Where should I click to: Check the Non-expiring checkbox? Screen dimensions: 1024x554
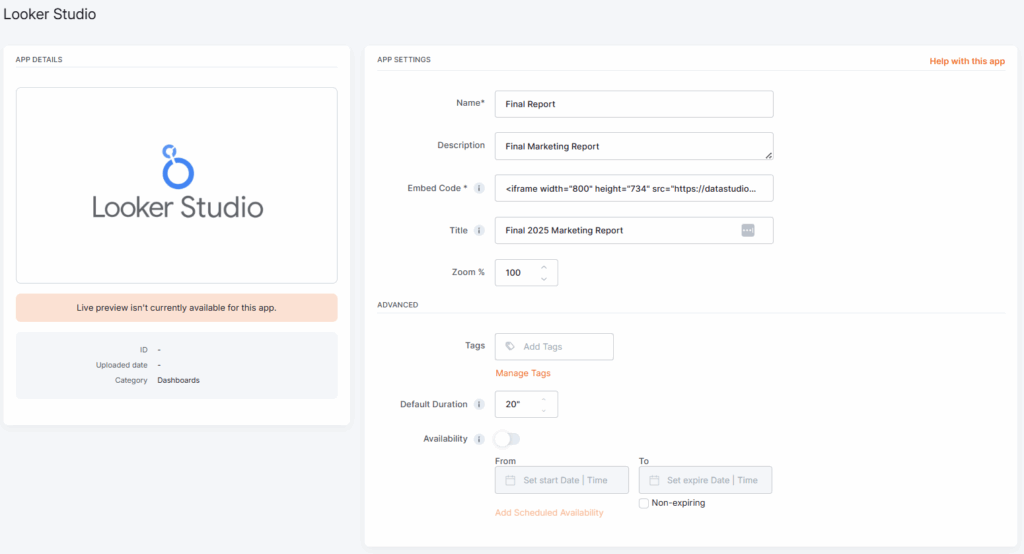(x=644, y=503)
